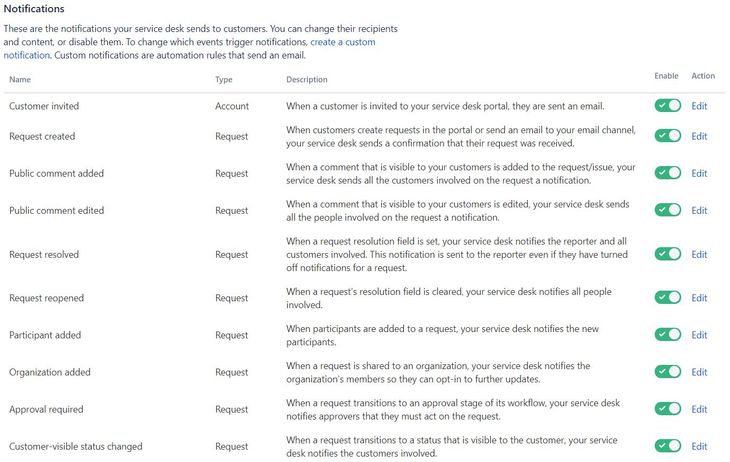Edit the Public comment added notification
Image resolution: width=730 pixels, height=462 pixels.
tap(699, 173)
